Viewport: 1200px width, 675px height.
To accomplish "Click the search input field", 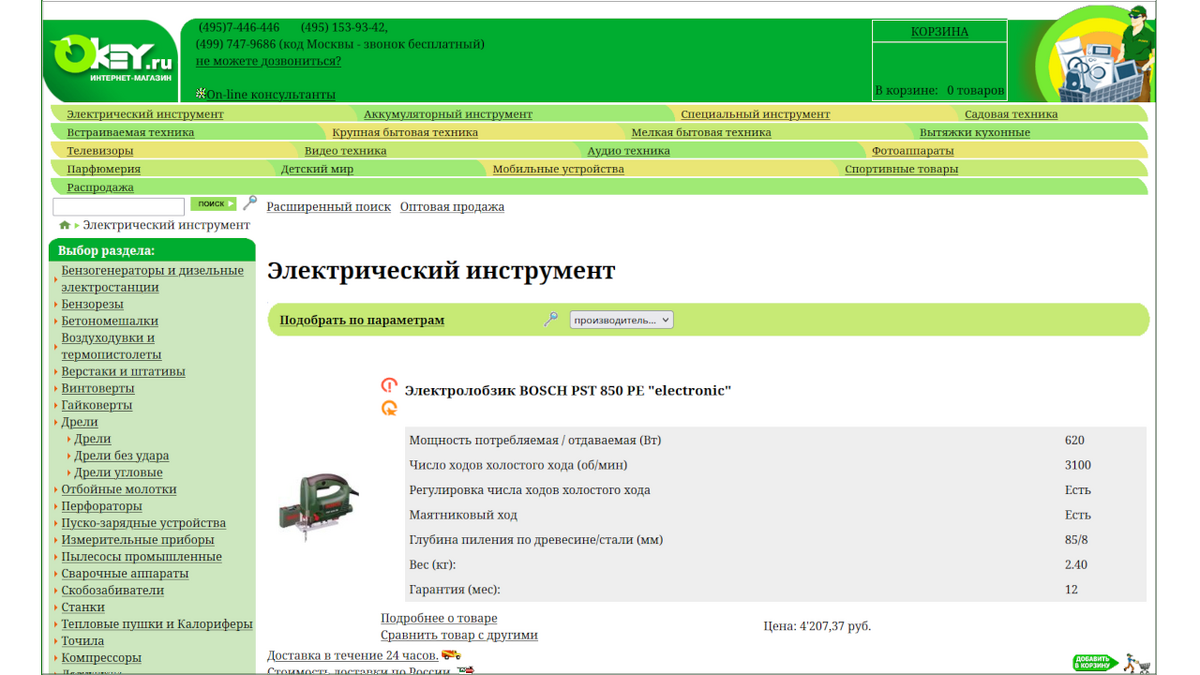I will (118, 207).
